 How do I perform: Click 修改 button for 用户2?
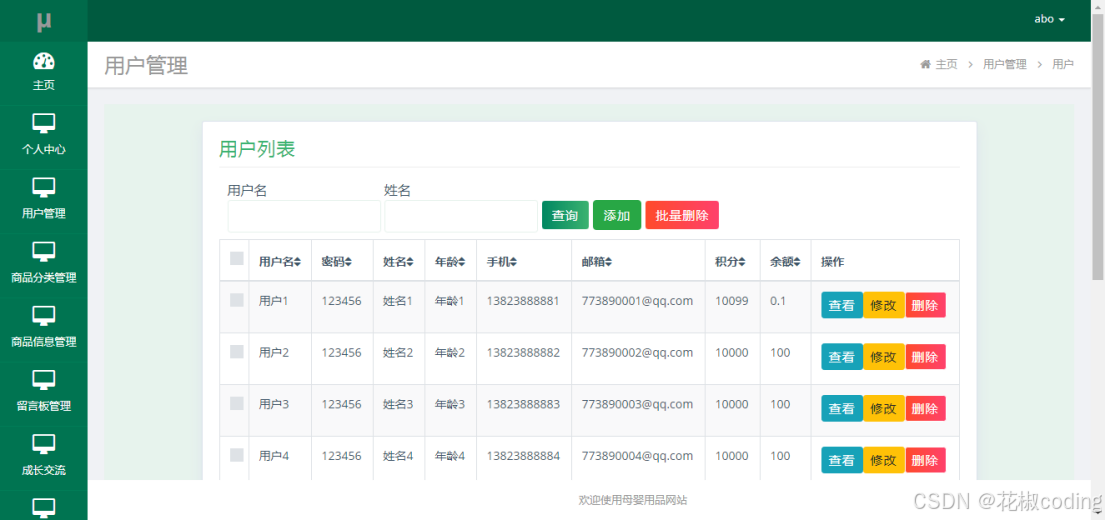coord(883,357)
